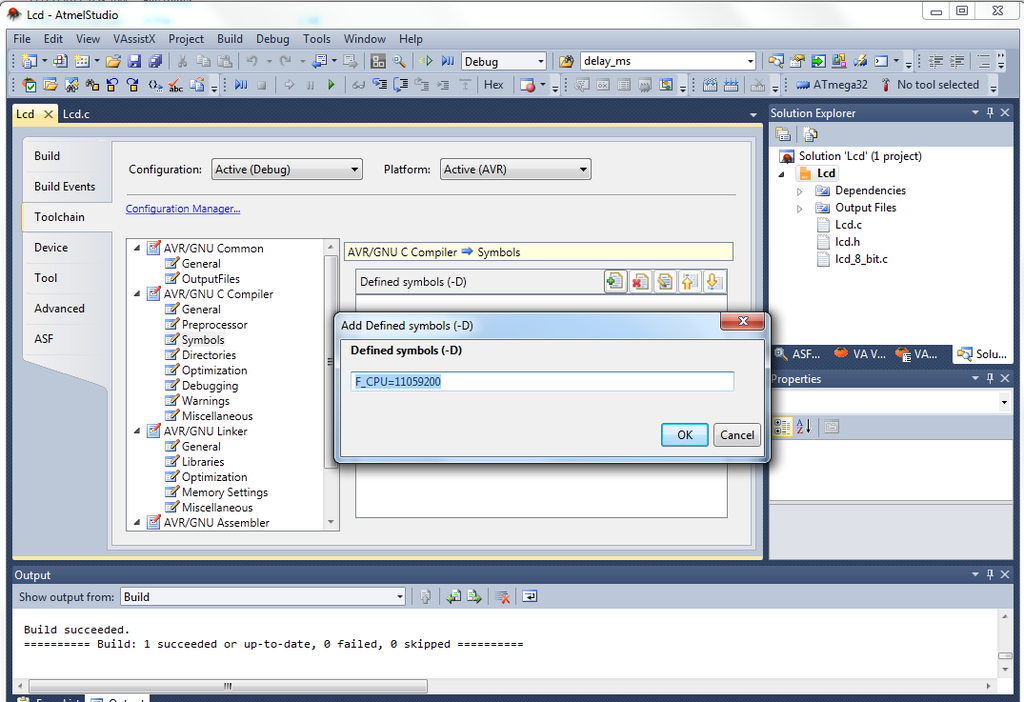Open the Platform dropdown Active (AVR)
The image size is (1024, 702).
tap(515, 170)
